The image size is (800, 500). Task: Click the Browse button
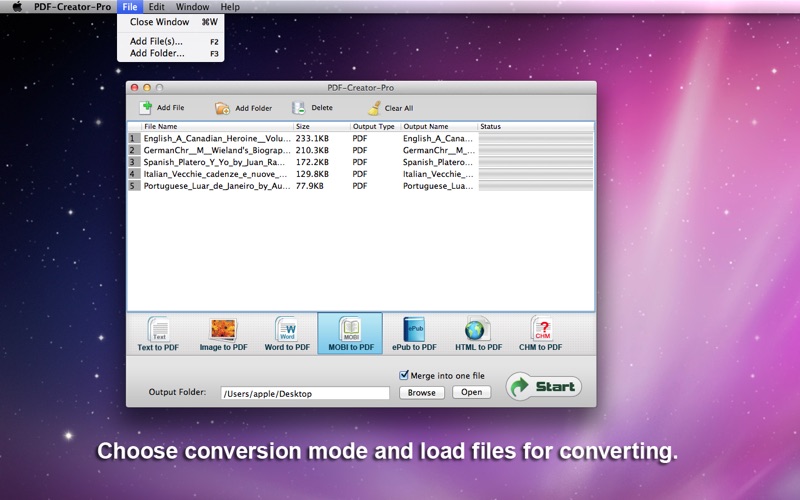(x=421, y=392)
